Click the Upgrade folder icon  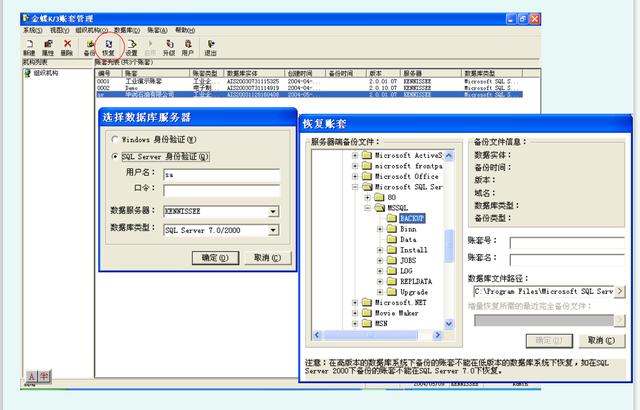point(392,292)
